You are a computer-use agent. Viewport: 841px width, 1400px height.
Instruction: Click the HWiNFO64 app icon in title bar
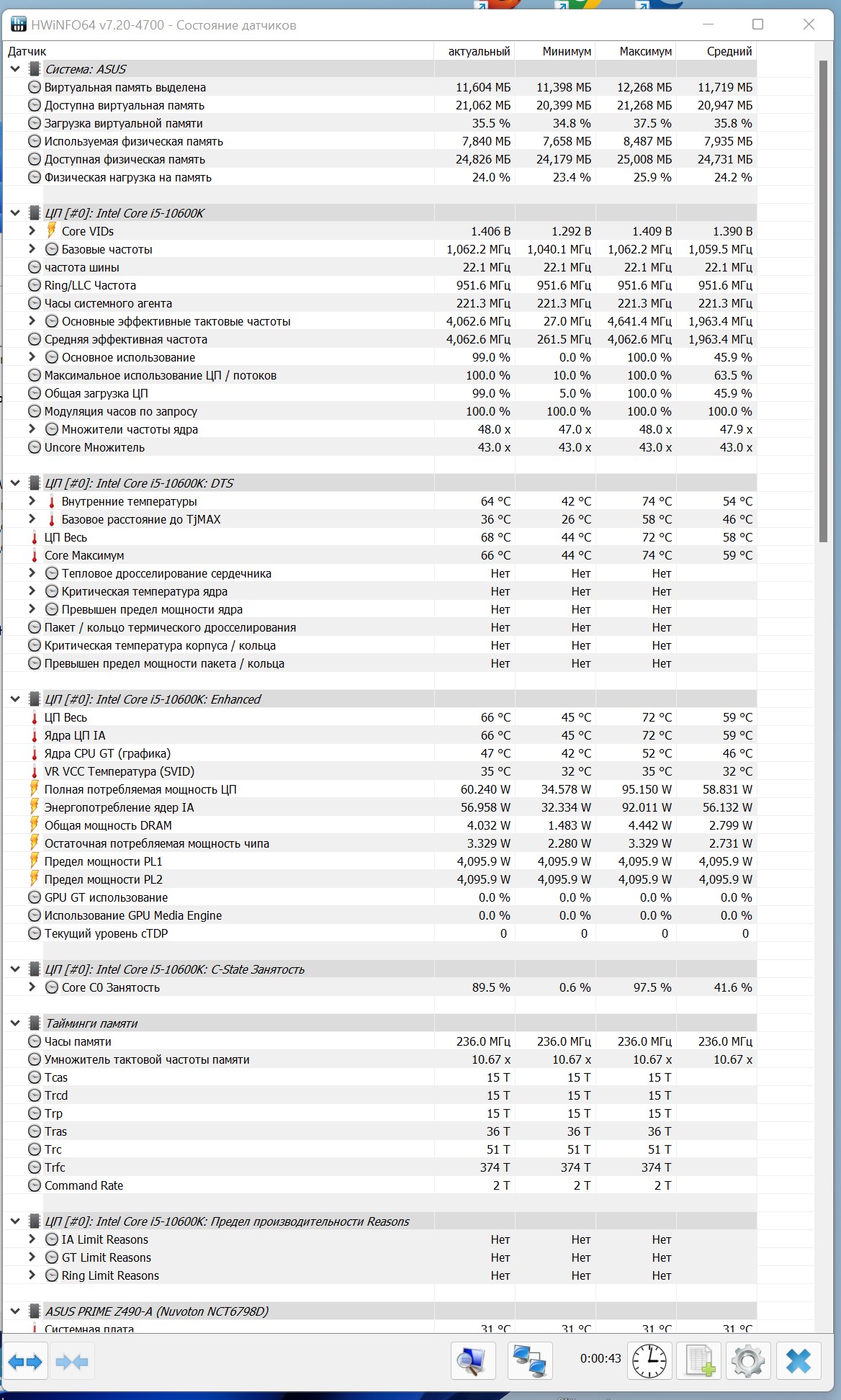pyautogui.click(x=18, y=25)
